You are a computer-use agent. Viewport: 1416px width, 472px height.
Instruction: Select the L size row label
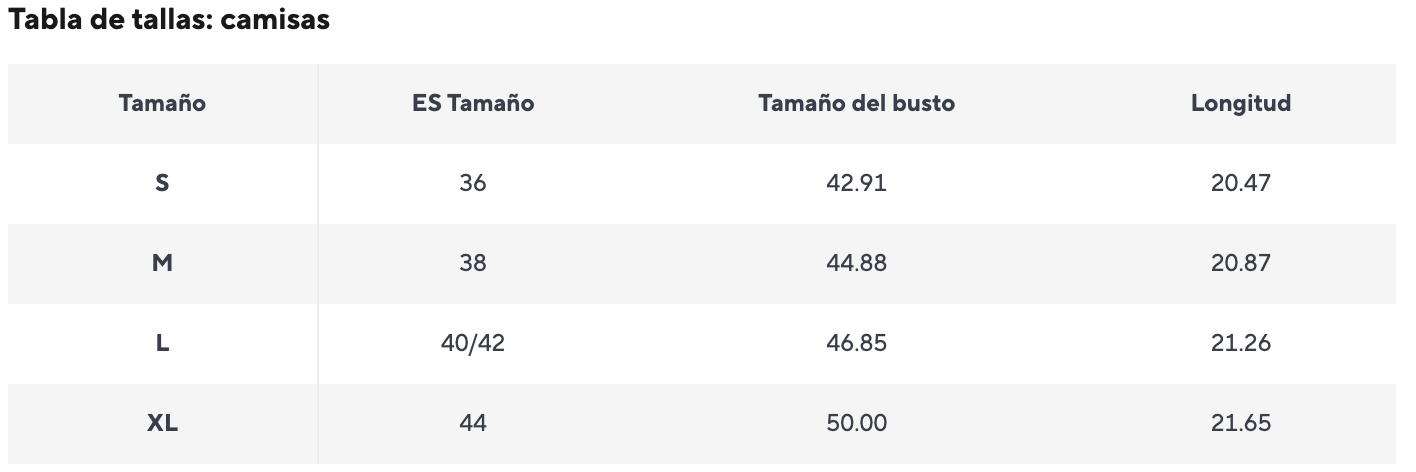[x=162, y=343]
